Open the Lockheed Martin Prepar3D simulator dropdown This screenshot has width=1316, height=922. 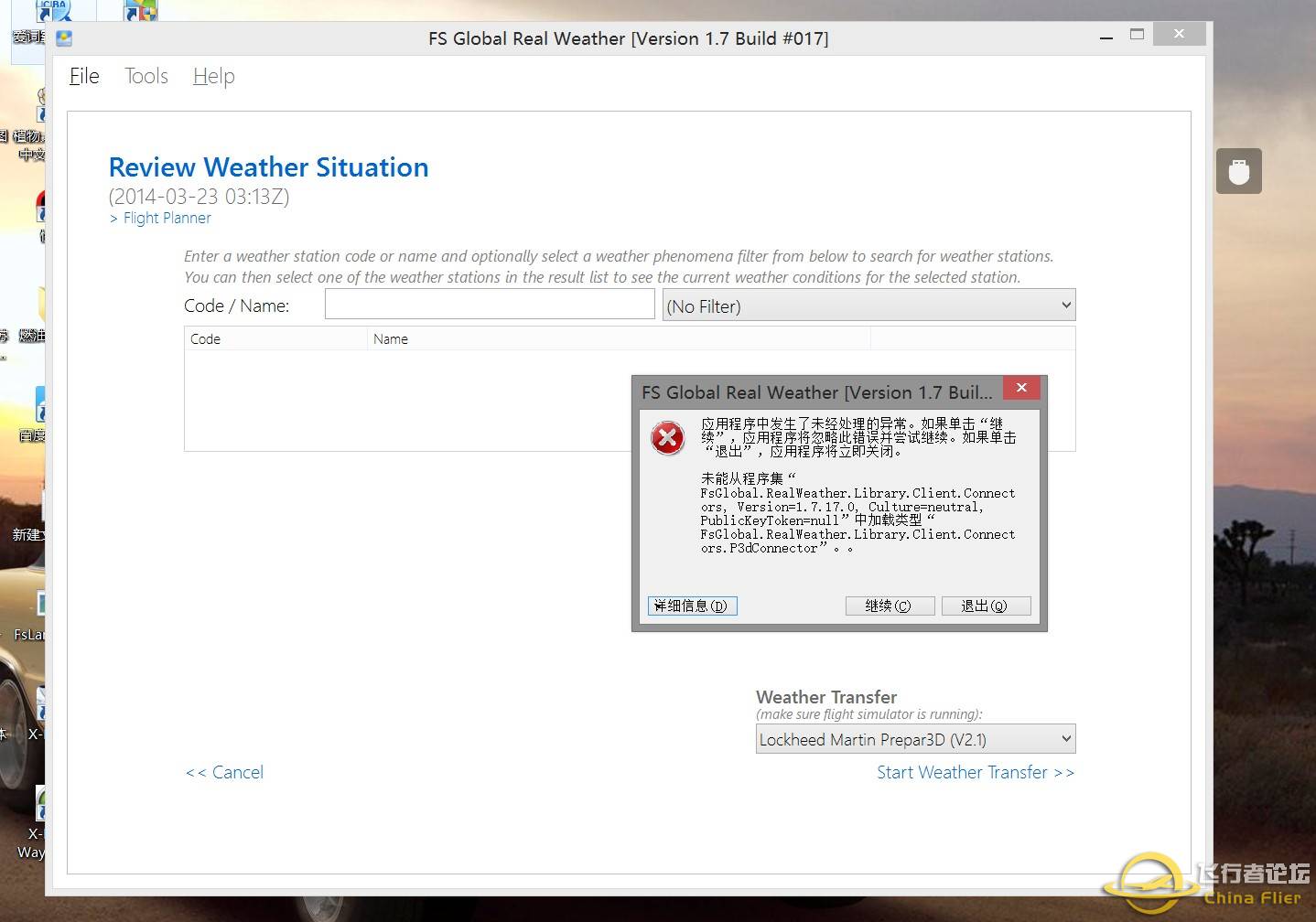coord(915,739)
